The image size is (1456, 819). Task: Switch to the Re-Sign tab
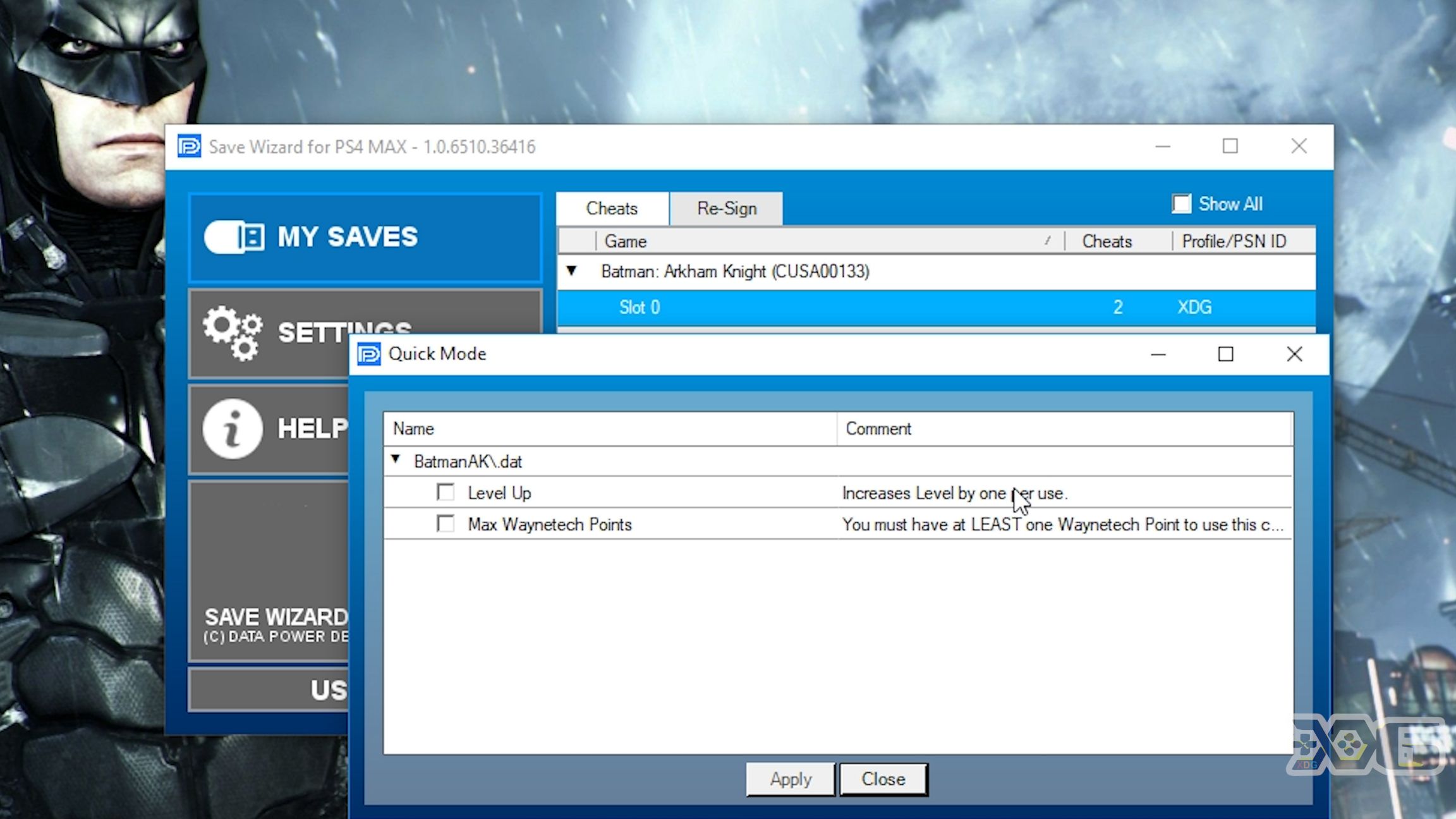pos(727,208)
